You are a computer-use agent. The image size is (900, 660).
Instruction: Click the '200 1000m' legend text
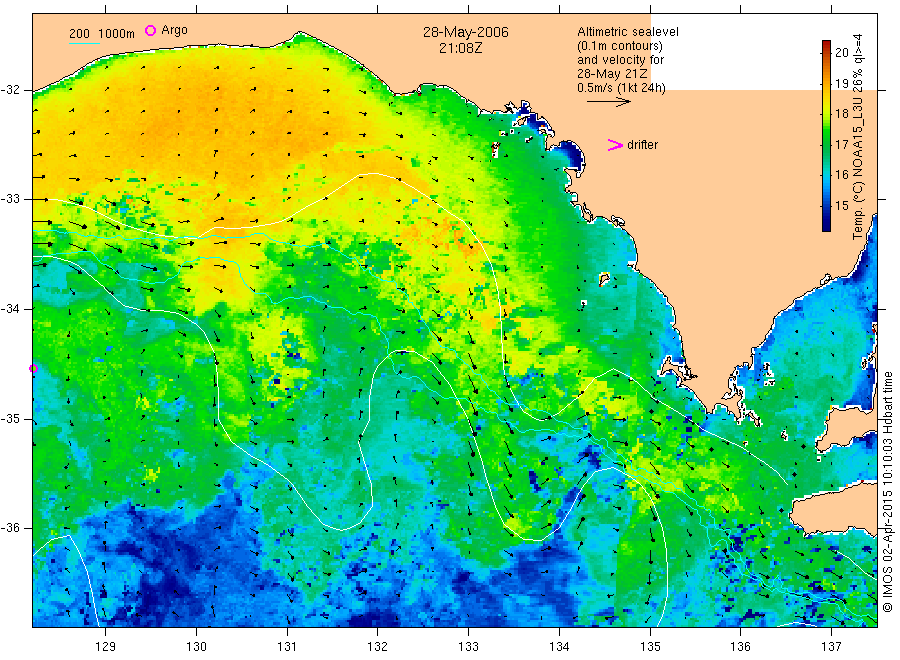pyautogui.click(x=102, y=34)
